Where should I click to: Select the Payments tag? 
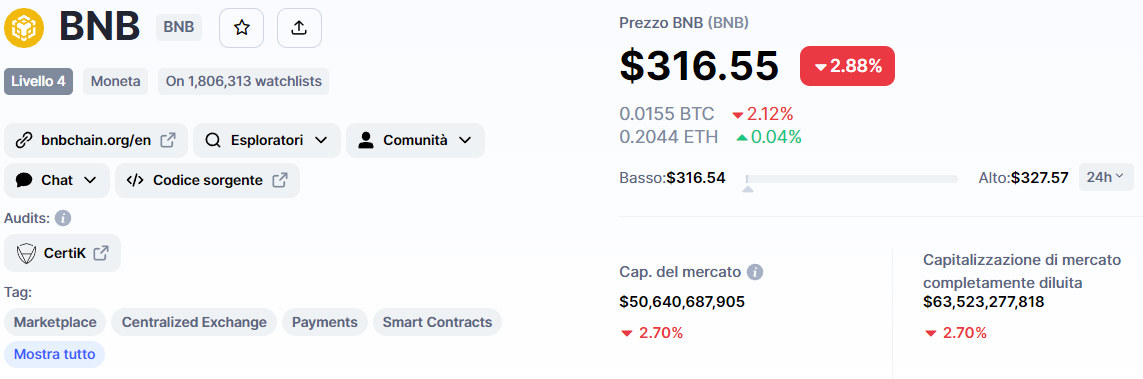(324, 322)
